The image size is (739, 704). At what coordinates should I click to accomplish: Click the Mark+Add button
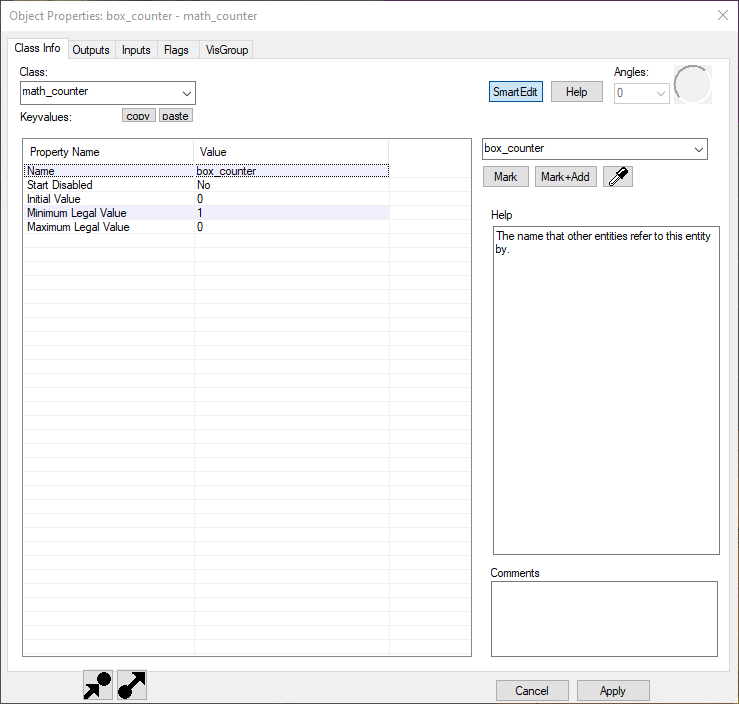point(566,177)
